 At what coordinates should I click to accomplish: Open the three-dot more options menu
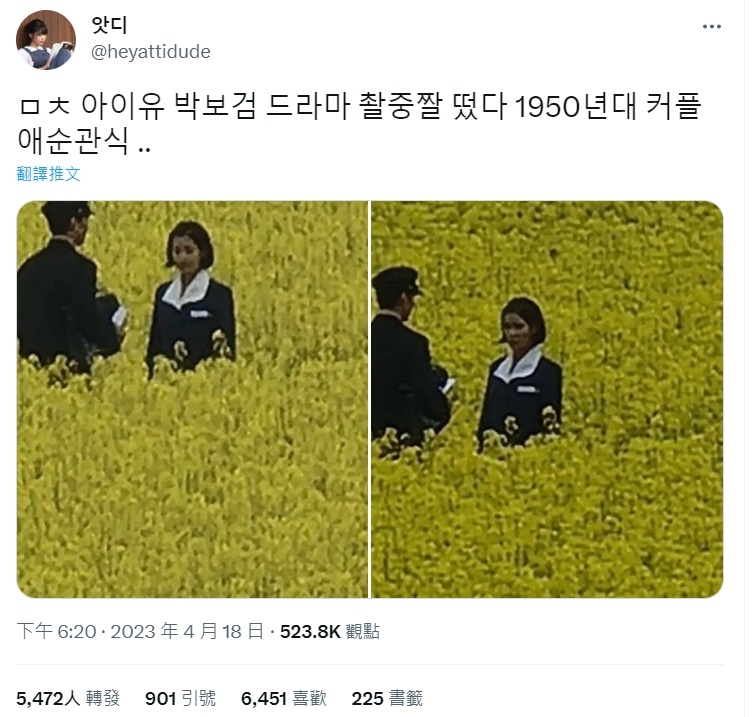click(711, 26)
